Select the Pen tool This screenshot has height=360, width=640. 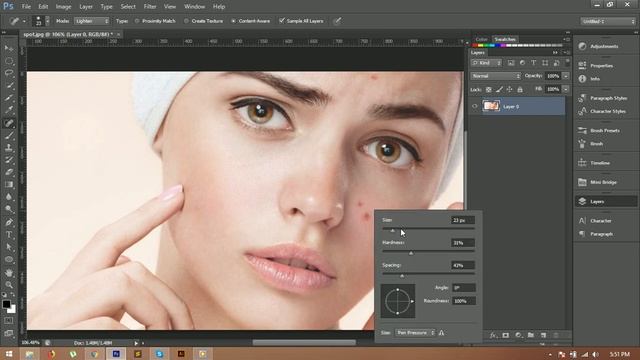tap(9, 222)
